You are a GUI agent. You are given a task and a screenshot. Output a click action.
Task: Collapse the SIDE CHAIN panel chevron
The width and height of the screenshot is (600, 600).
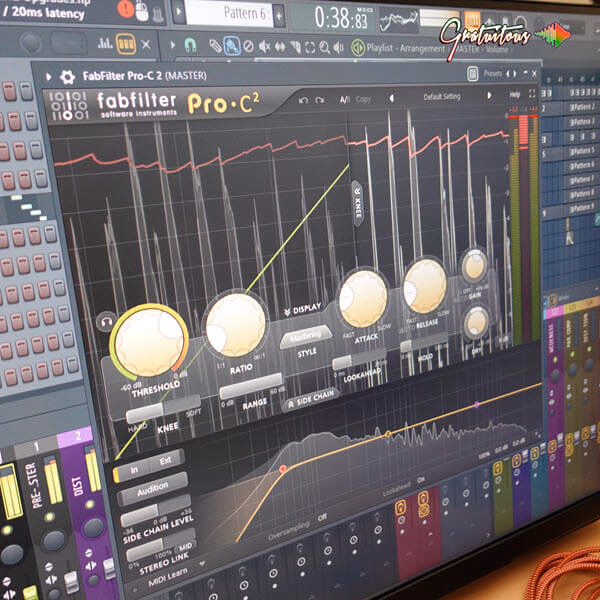pyautogui.click(x=290, y=404)
